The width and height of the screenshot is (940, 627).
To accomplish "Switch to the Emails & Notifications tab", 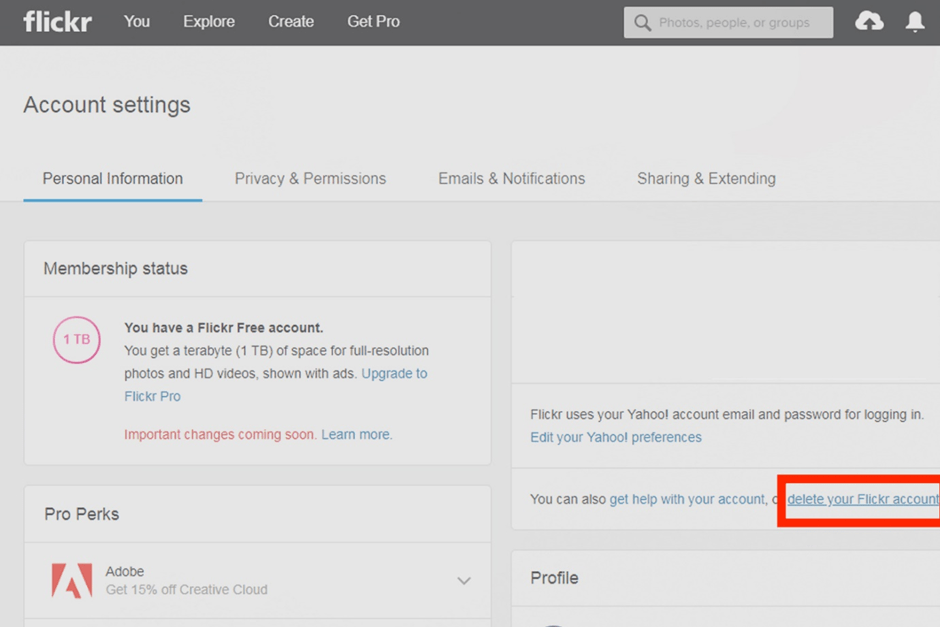I will click(x=511, y=179).
